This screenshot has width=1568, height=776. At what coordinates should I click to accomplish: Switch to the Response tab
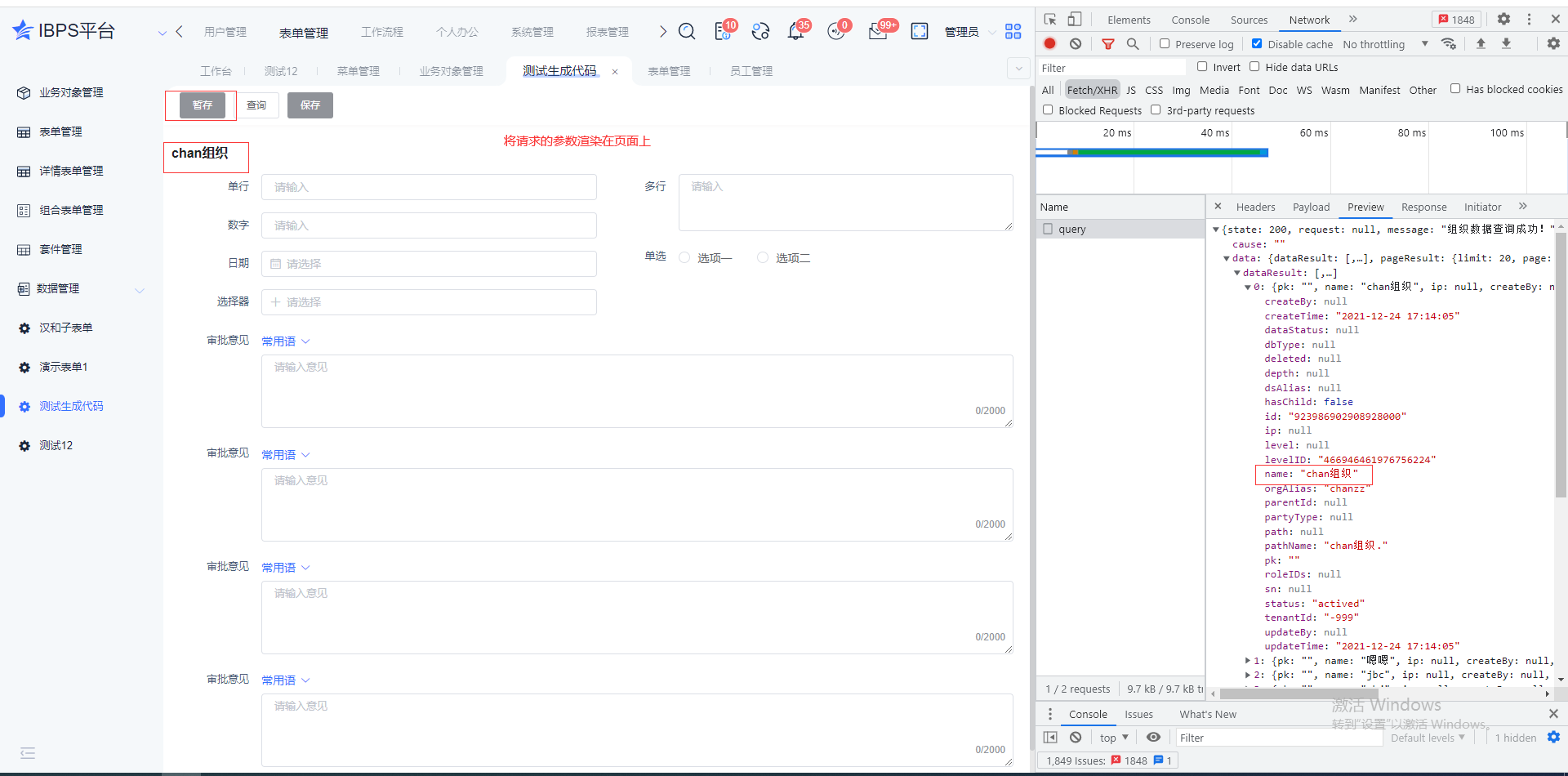[x=1423, y=207]
